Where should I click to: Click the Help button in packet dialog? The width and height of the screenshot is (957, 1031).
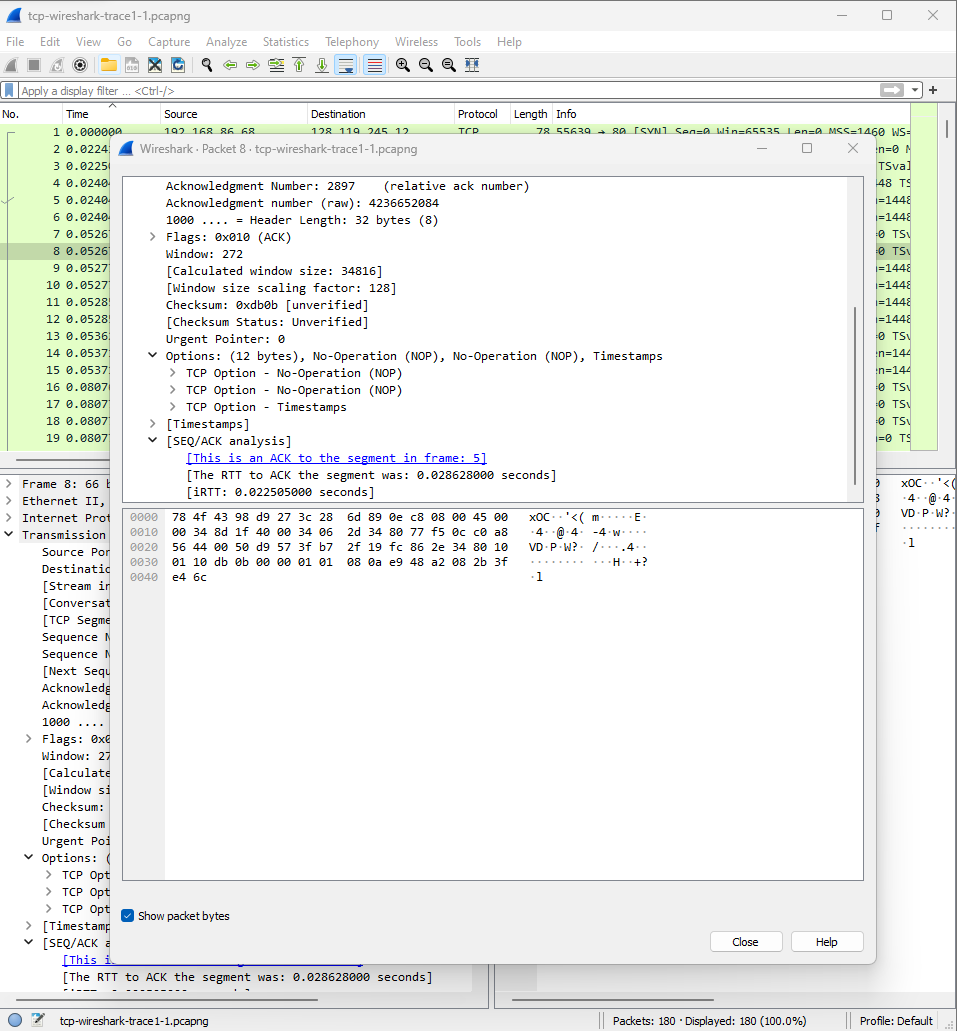click(x=827, y=942)
